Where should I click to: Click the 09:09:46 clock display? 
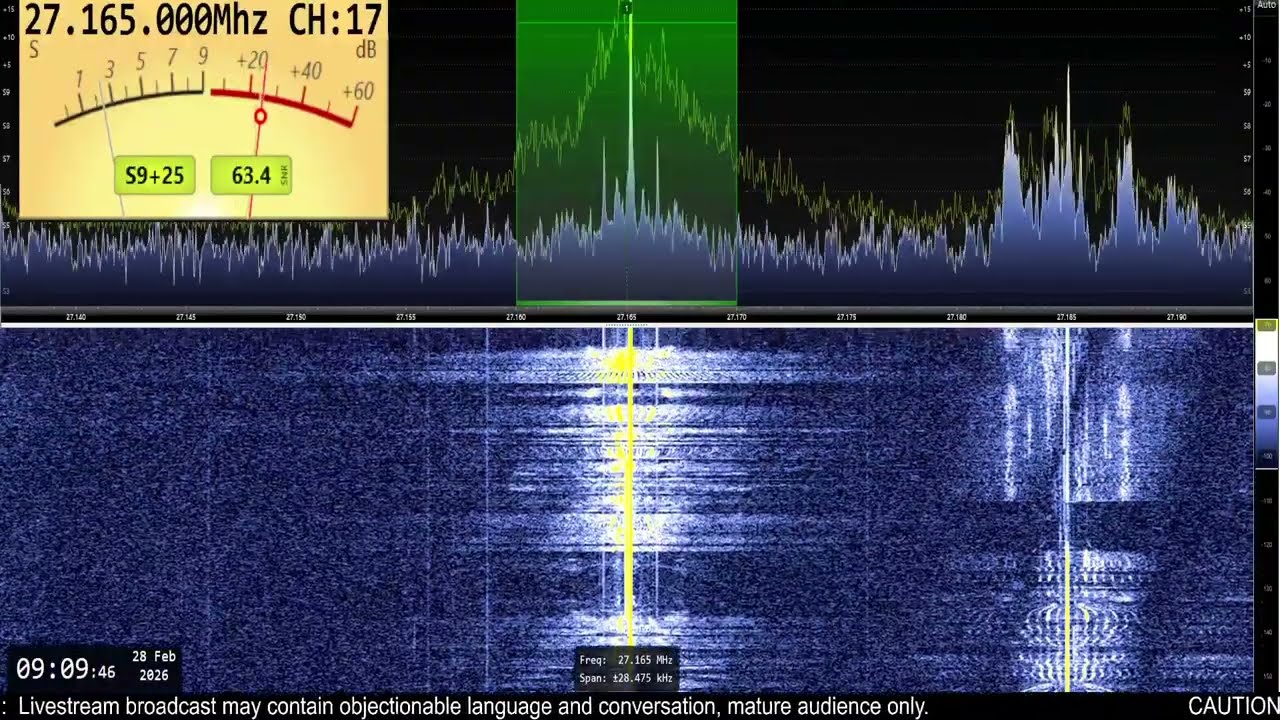(x=66, y=669)
